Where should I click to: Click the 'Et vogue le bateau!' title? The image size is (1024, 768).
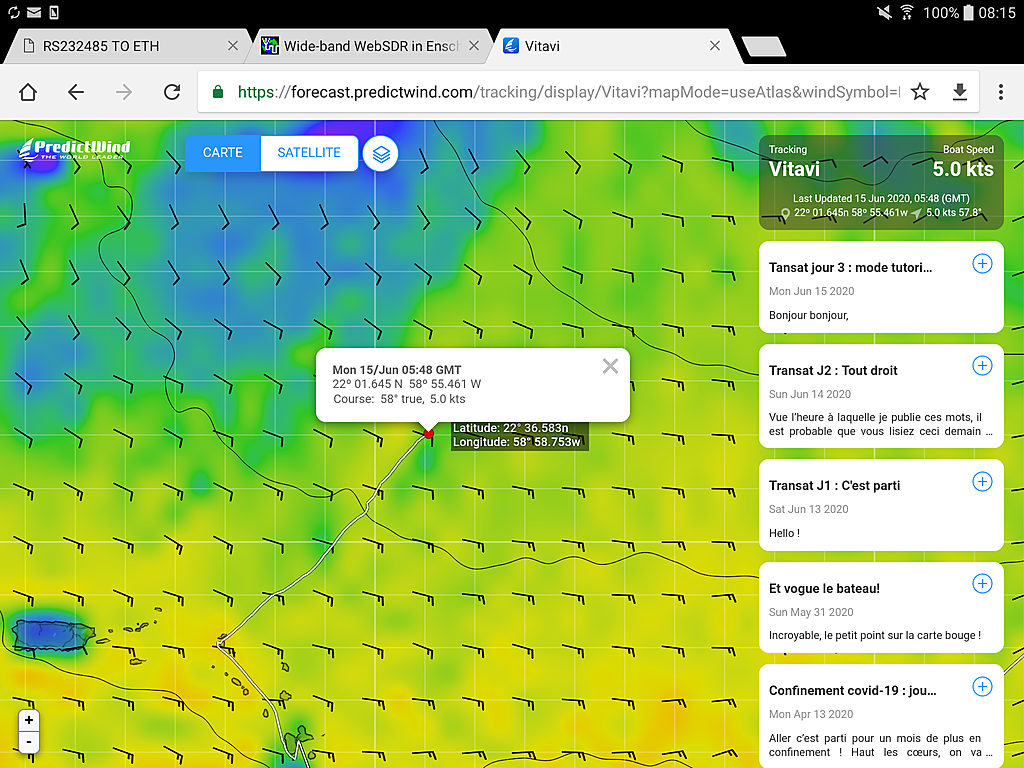pos(824,588)
